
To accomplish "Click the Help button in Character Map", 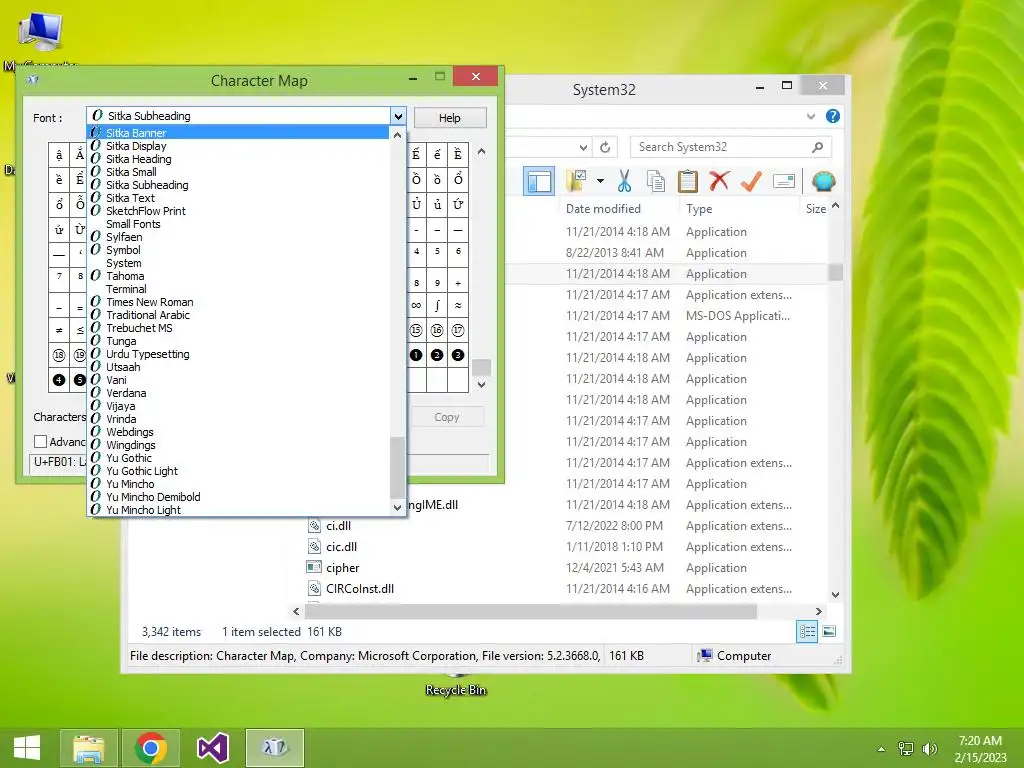I will [x=450, y=118].
